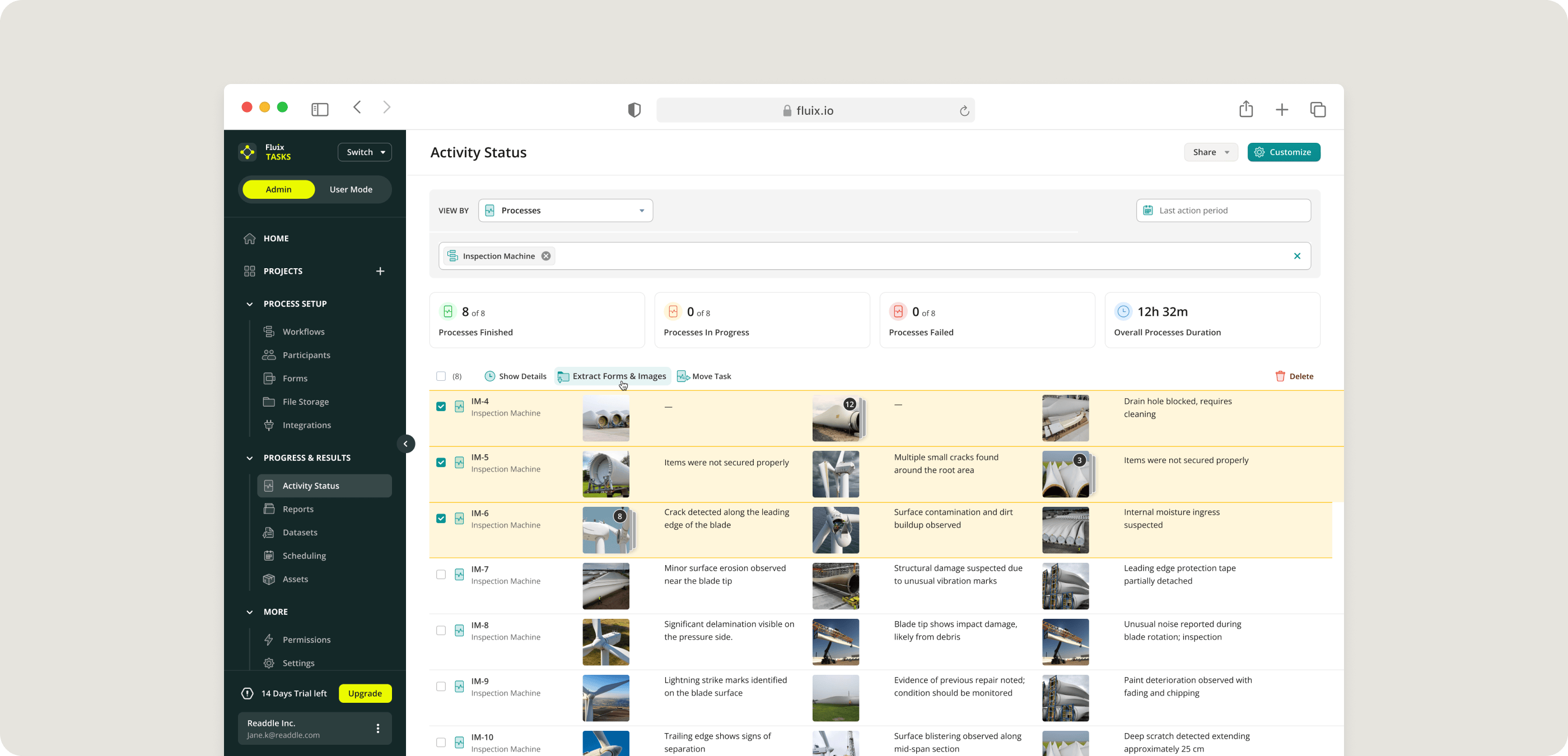Click the plus icon next to Projects

coord(380,271)
